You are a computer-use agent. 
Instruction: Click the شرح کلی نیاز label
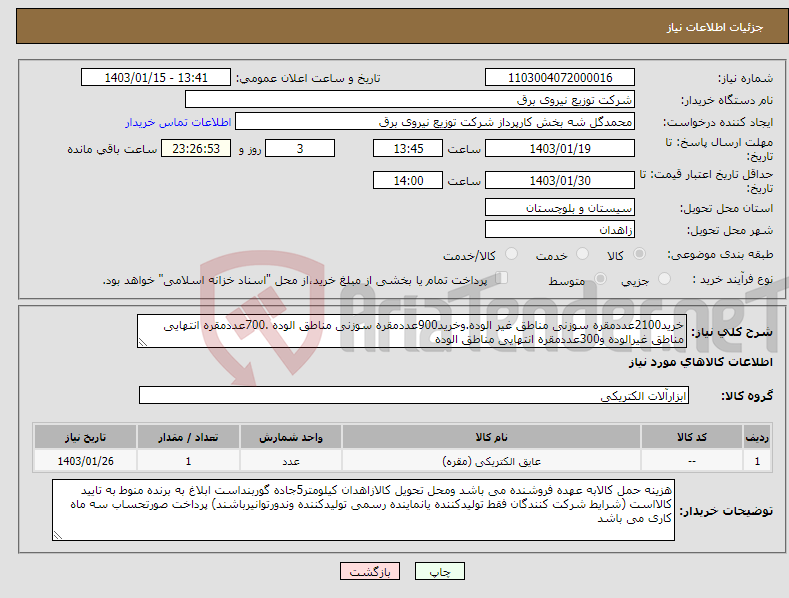click(732, 332)
